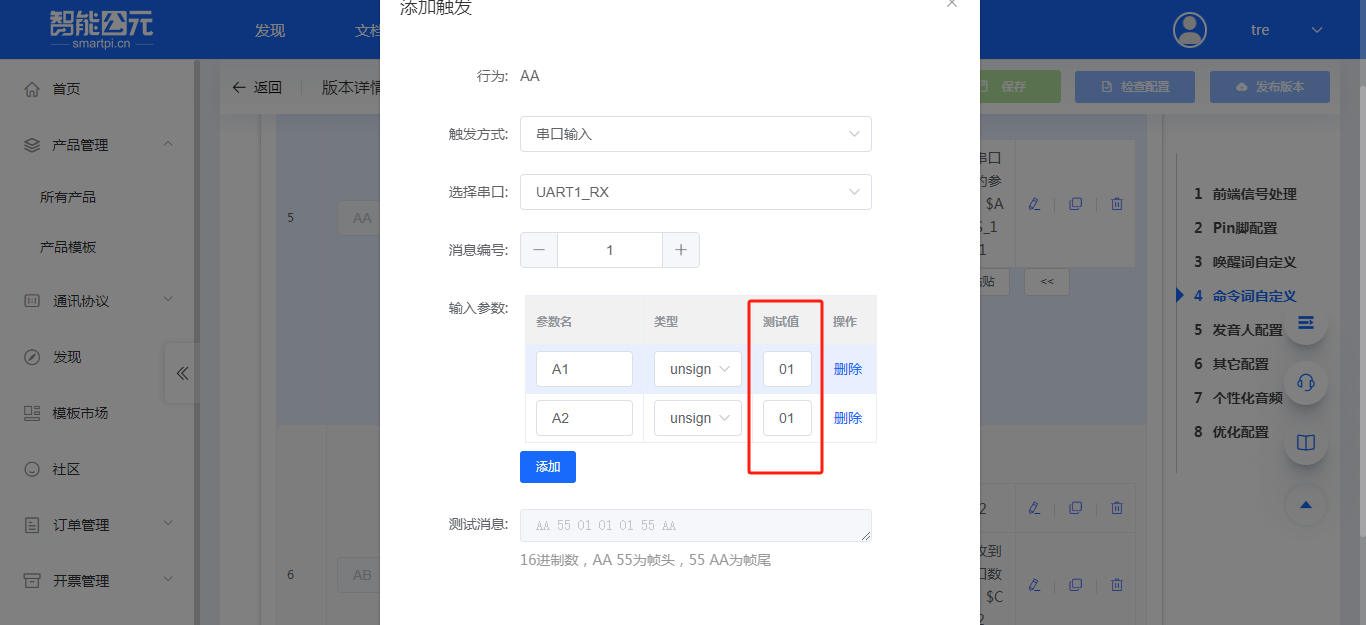Click the edit pencil icon on the command row
The image size is (1366, 625).
(1035, 203)
